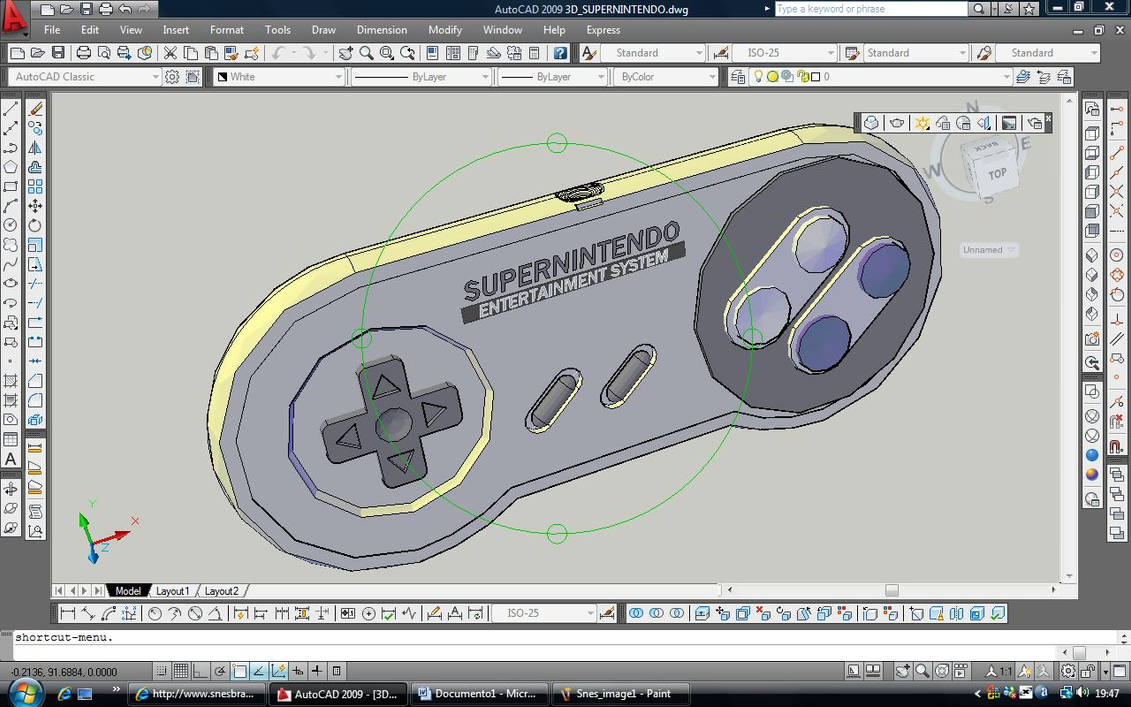Select the Multiline Text tool
Viewport: 1131px width, 707px height.
coord(10,457)
